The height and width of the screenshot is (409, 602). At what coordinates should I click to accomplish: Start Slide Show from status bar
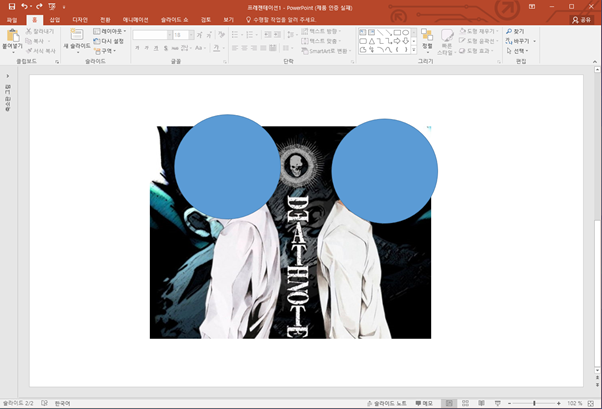tap(498, 403)
